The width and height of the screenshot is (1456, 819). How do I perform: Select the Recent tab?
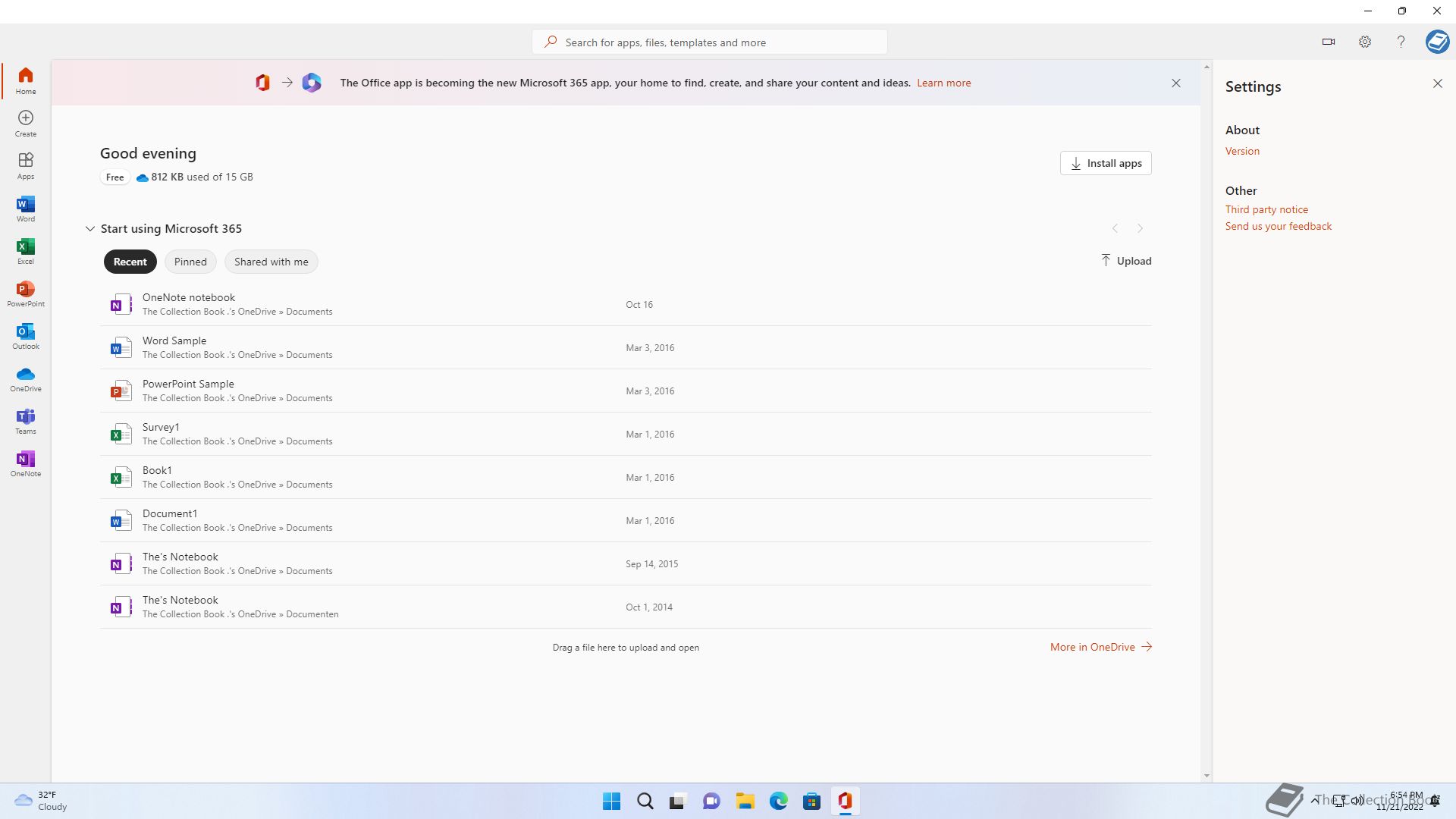point(130,262)
